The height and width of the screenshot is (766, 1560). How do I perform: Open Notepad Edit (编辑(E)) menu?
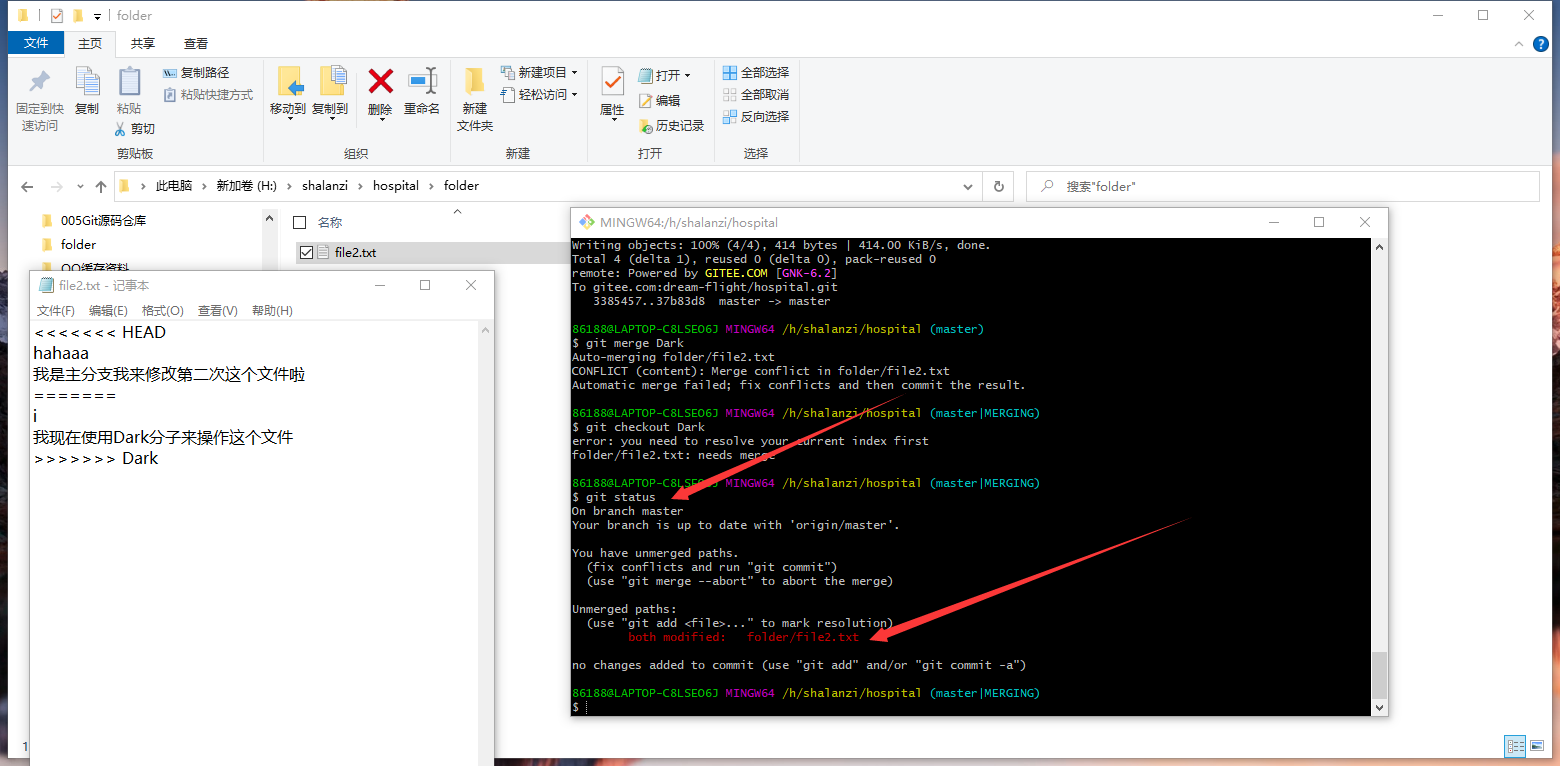108,311
